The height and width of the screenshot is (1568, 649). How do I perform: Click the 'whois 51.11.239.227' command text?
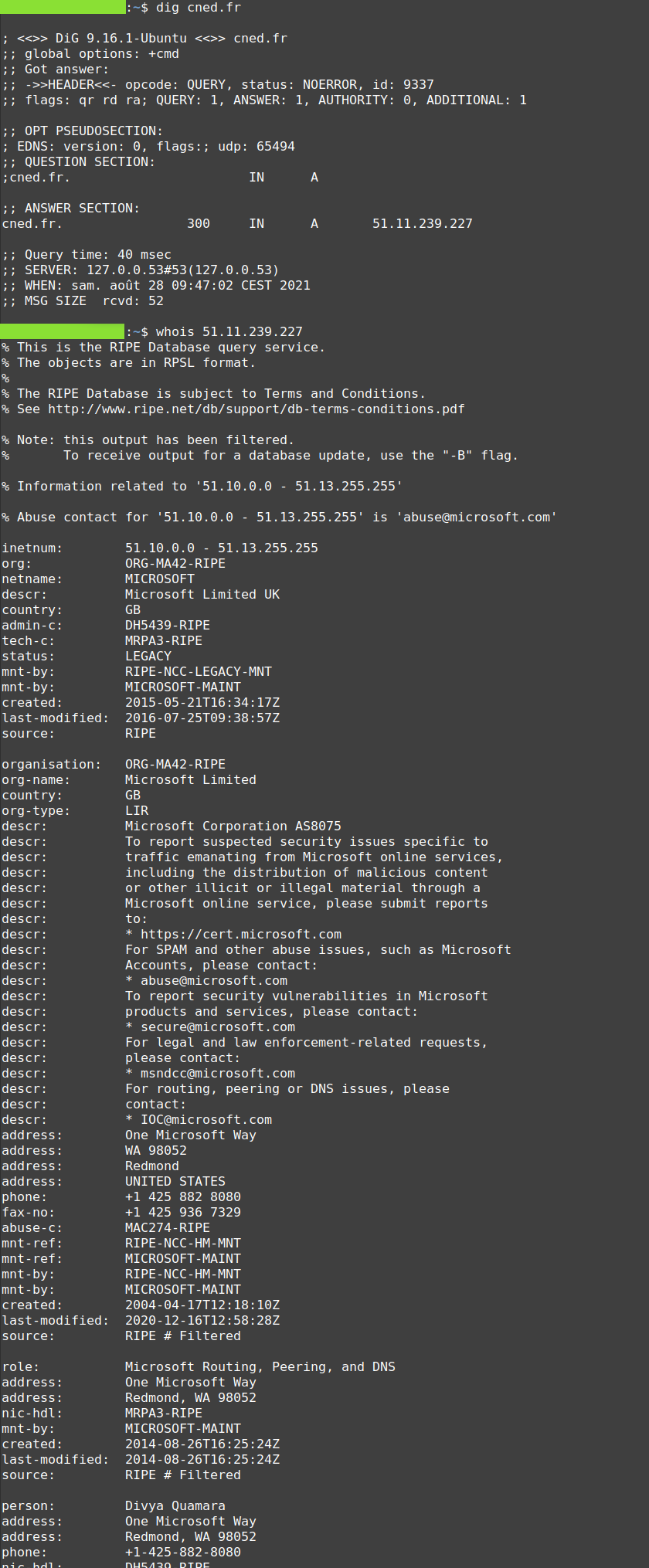tap(229, 332)
